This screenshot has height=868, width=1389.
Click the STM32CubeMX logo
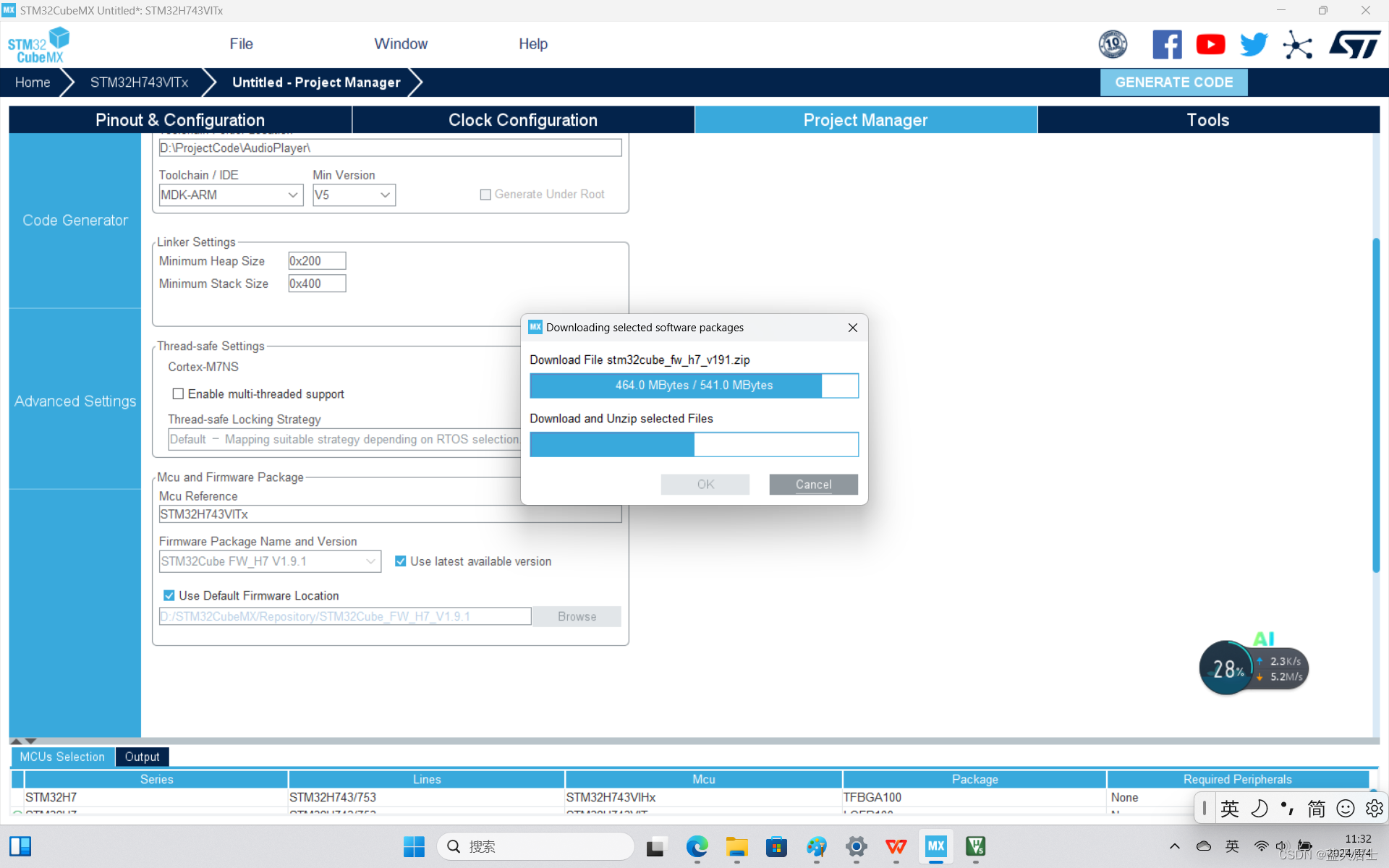tap(39, 45)
